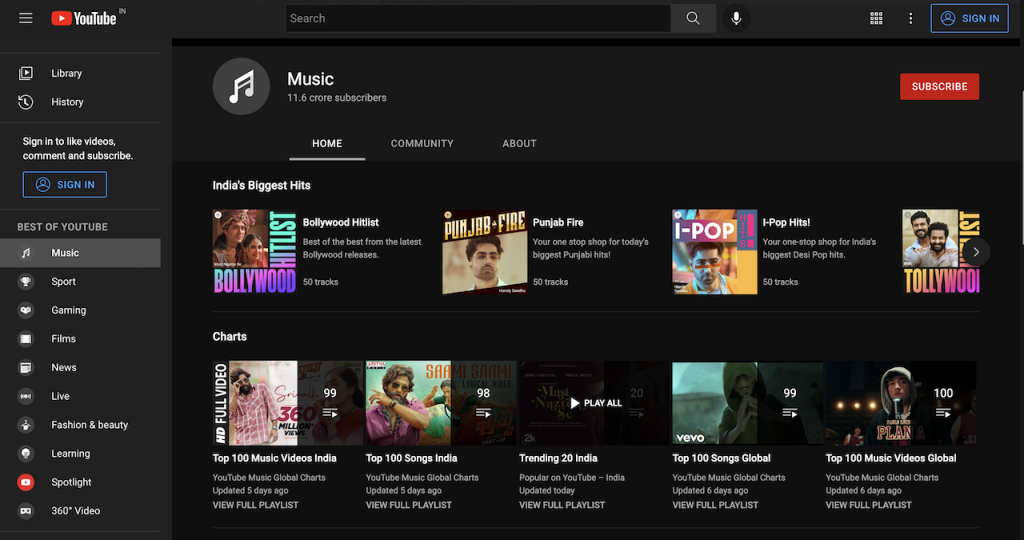This screenshot has height=540, width=1024.
Task: View full playlist for Top 100 Music Videos Global
Action: pyautogui.click(x=869, y=505)
